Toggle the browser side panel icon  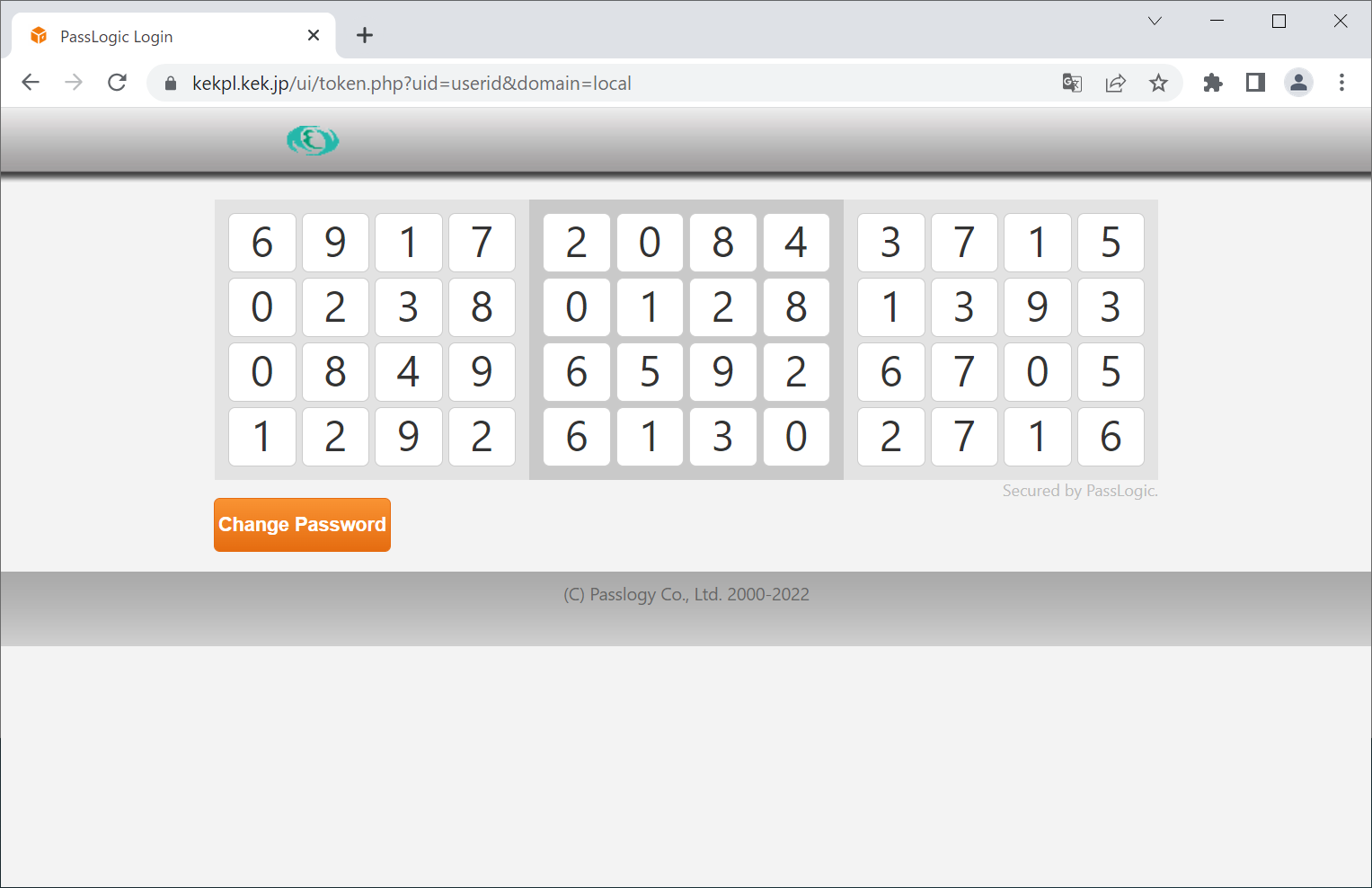[x=1255, y=83]
